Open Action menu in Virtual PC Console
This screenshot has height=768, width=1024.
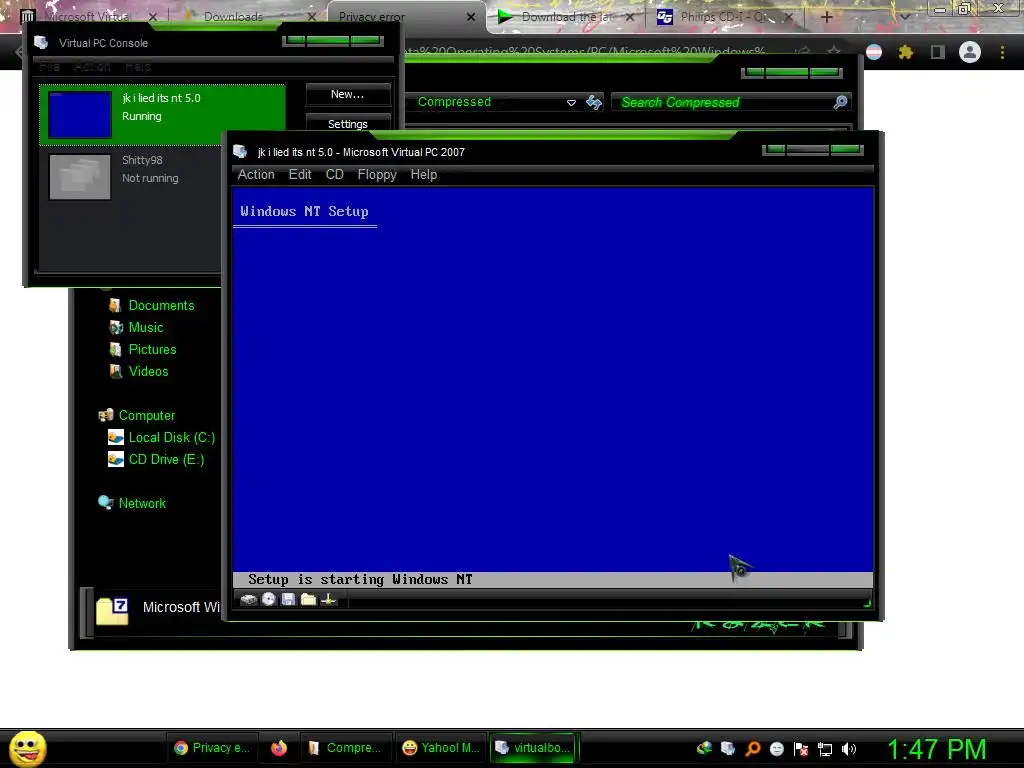tap(92, 67)
